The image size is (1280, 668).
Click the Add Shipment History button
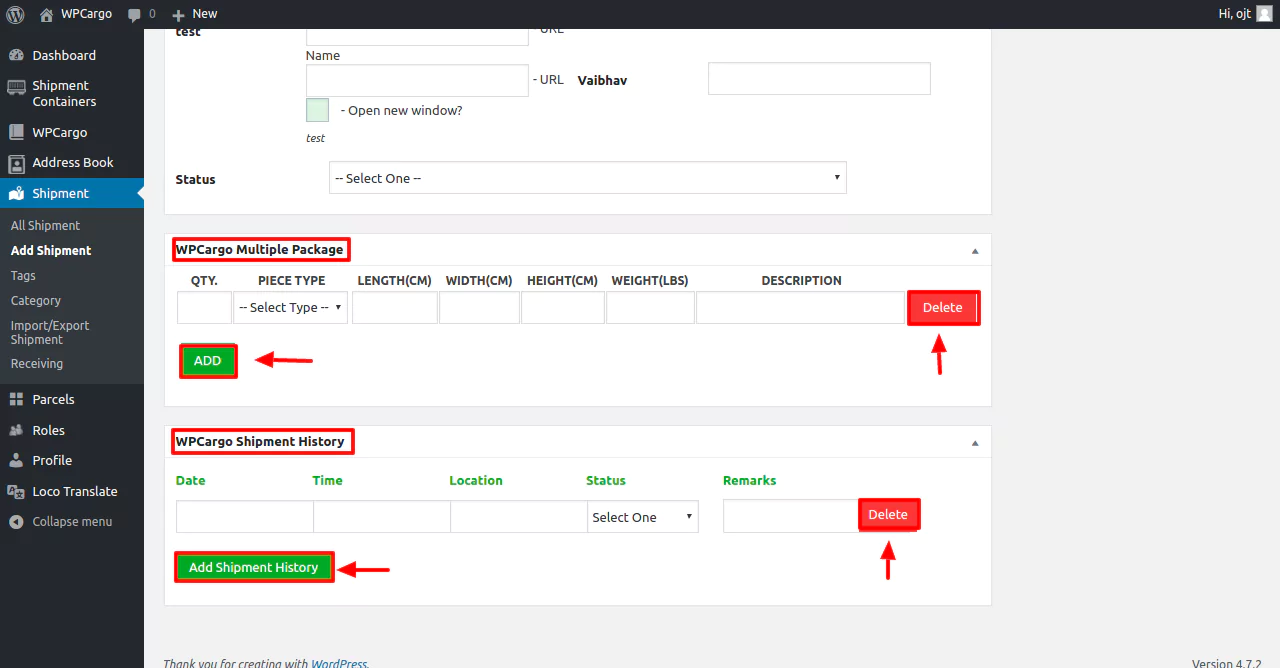pos(254,567)
